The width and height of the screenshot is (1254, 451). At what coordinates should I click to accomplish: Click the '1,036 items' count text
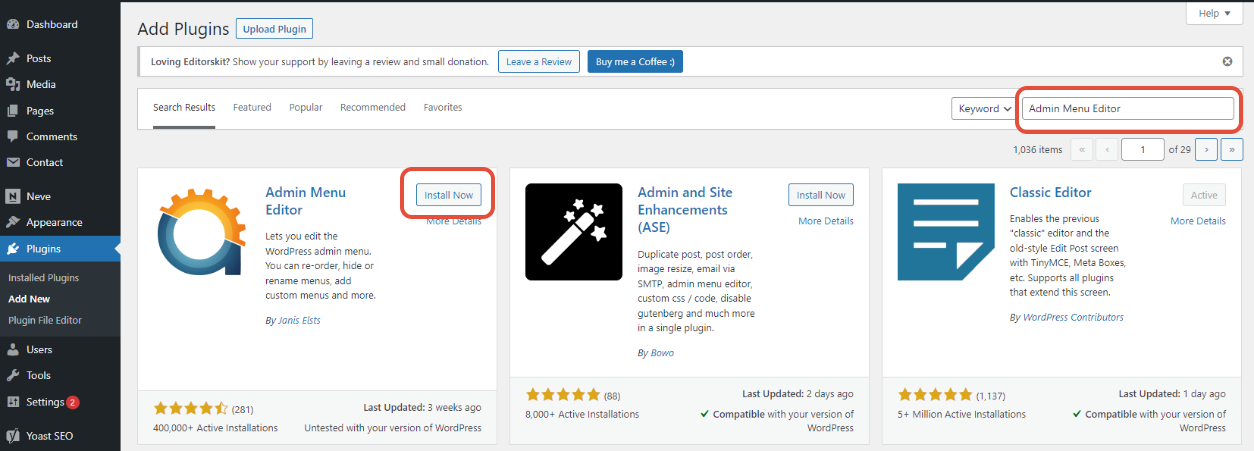[1037, 149]
